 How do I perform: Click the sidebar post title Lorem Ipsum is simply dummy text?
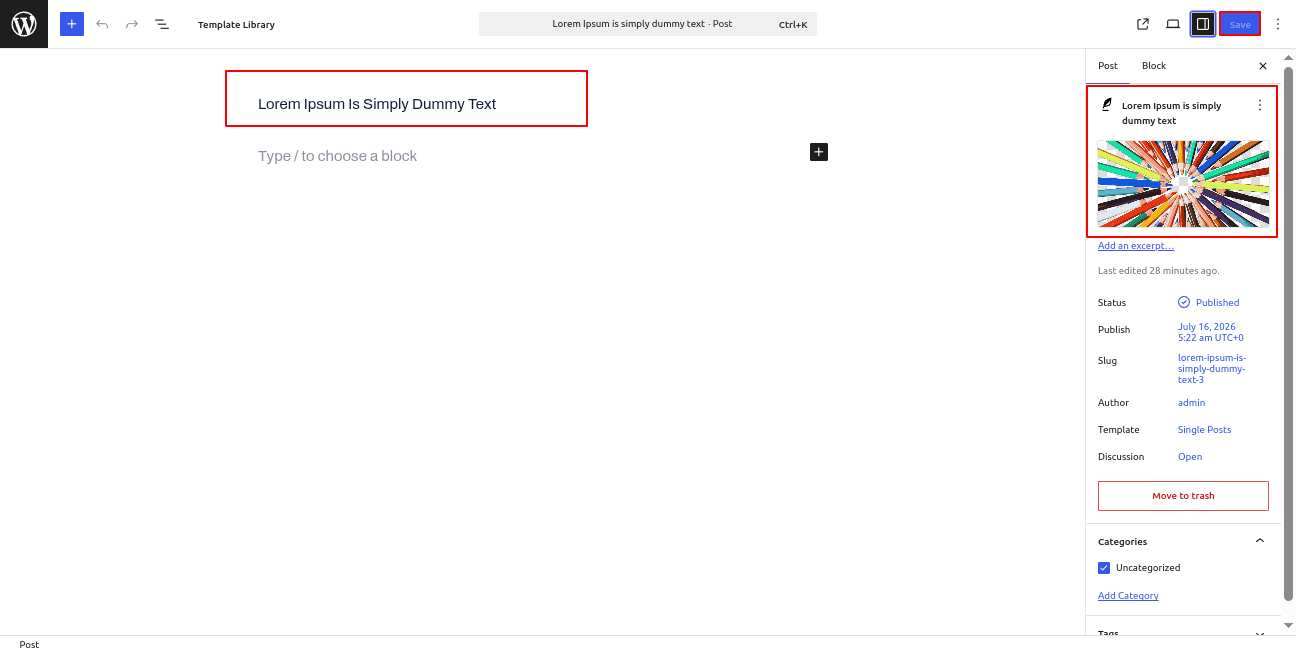(x=1171, y=113)
